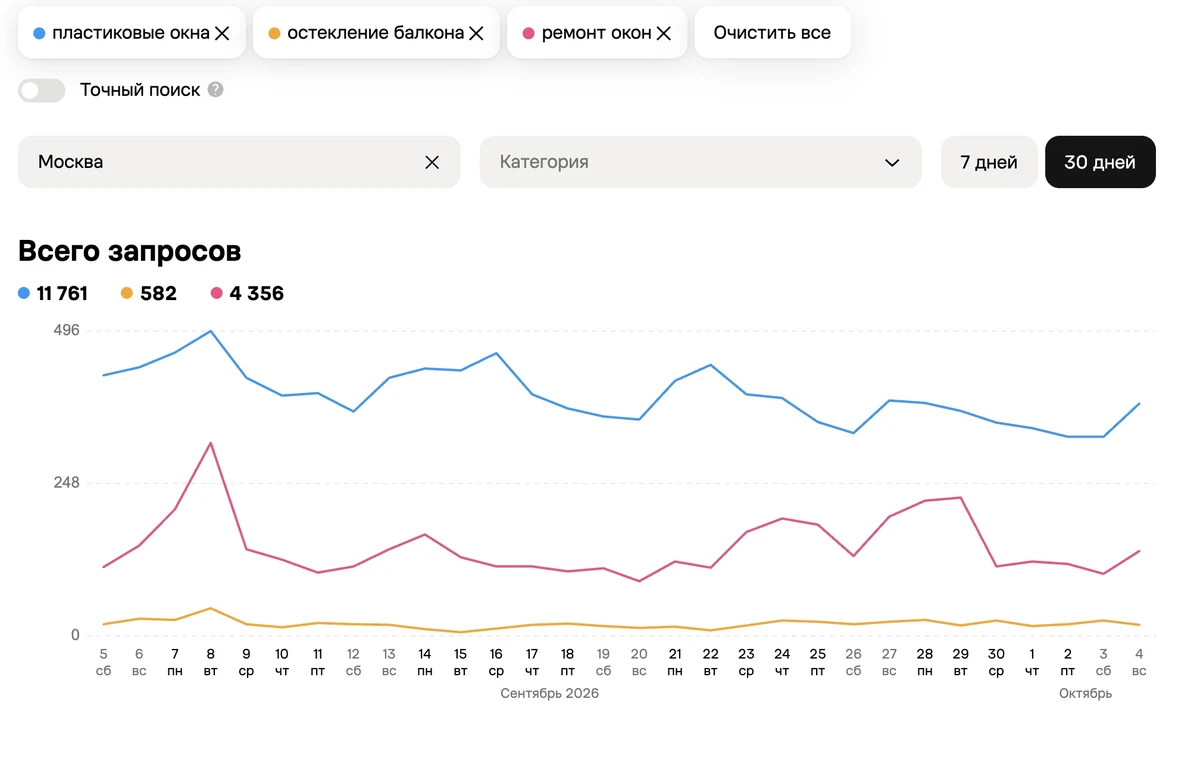Remove the пластиковые окна query chip

click(222, 33)
